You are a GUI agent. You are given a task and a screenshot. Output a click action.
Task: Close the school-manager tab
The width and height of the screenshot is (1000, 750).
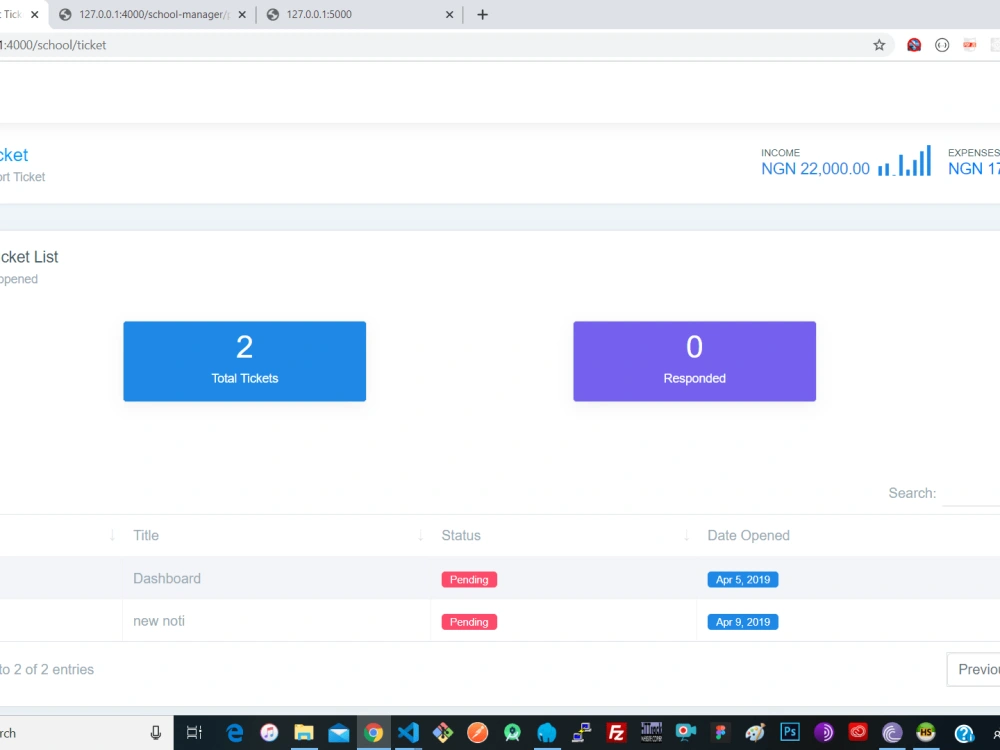coord(242,14)
